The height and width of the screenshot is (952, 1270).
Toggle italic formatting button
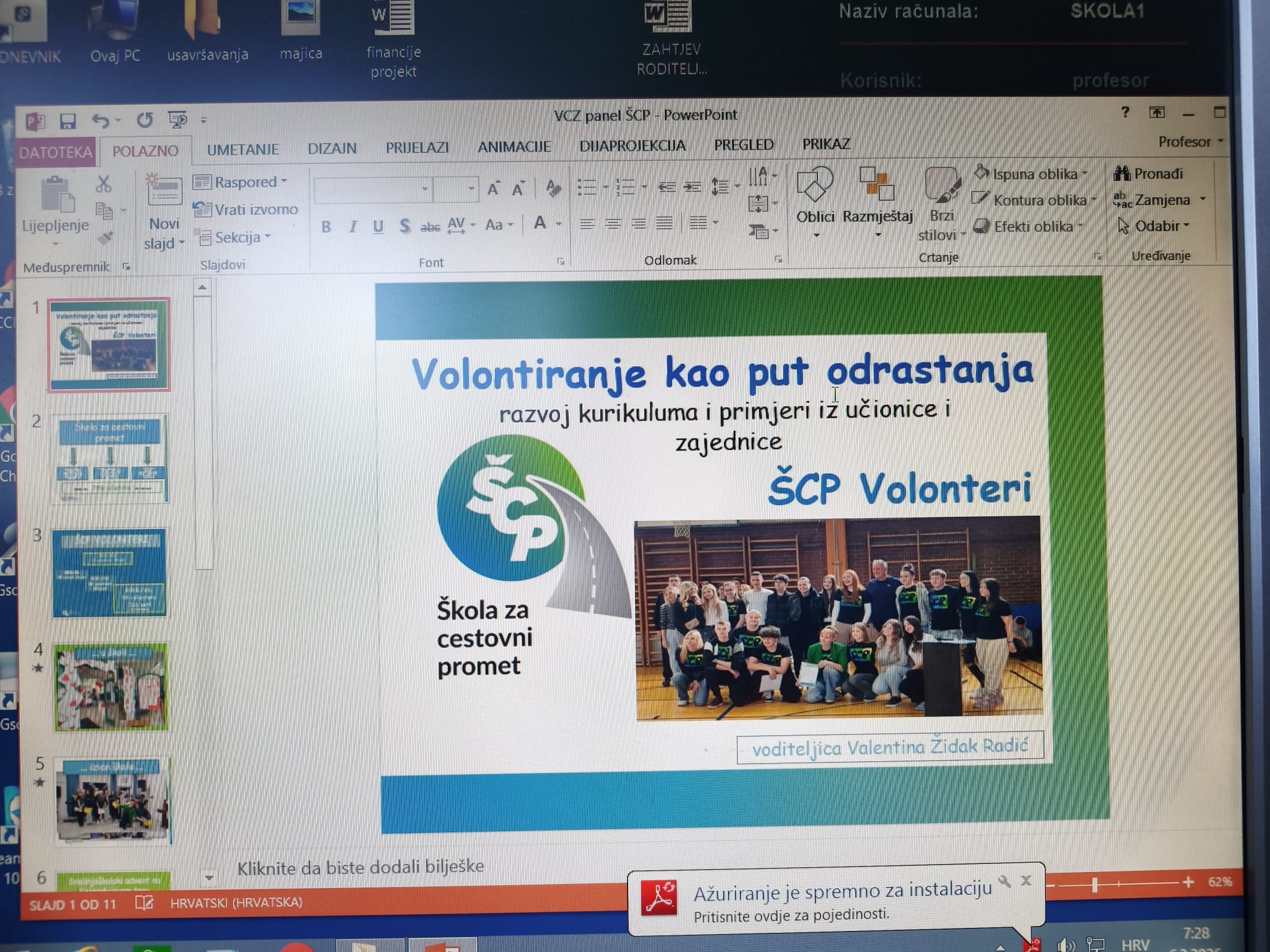[353, 227]
